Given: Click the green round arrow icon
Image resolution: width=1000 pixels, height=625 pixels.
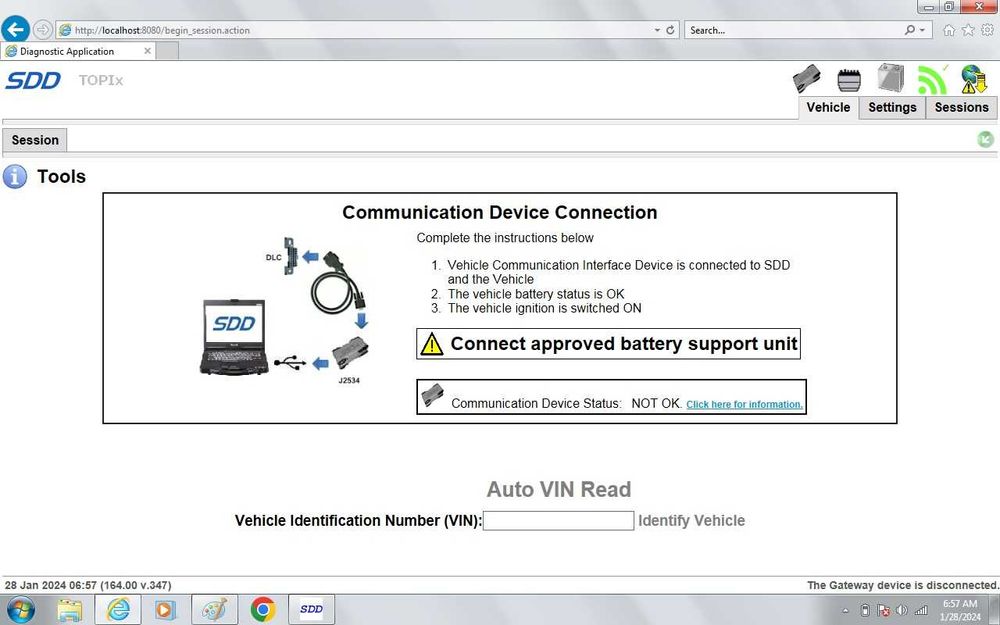Looking at the screenshot, I should click(985, 139).
